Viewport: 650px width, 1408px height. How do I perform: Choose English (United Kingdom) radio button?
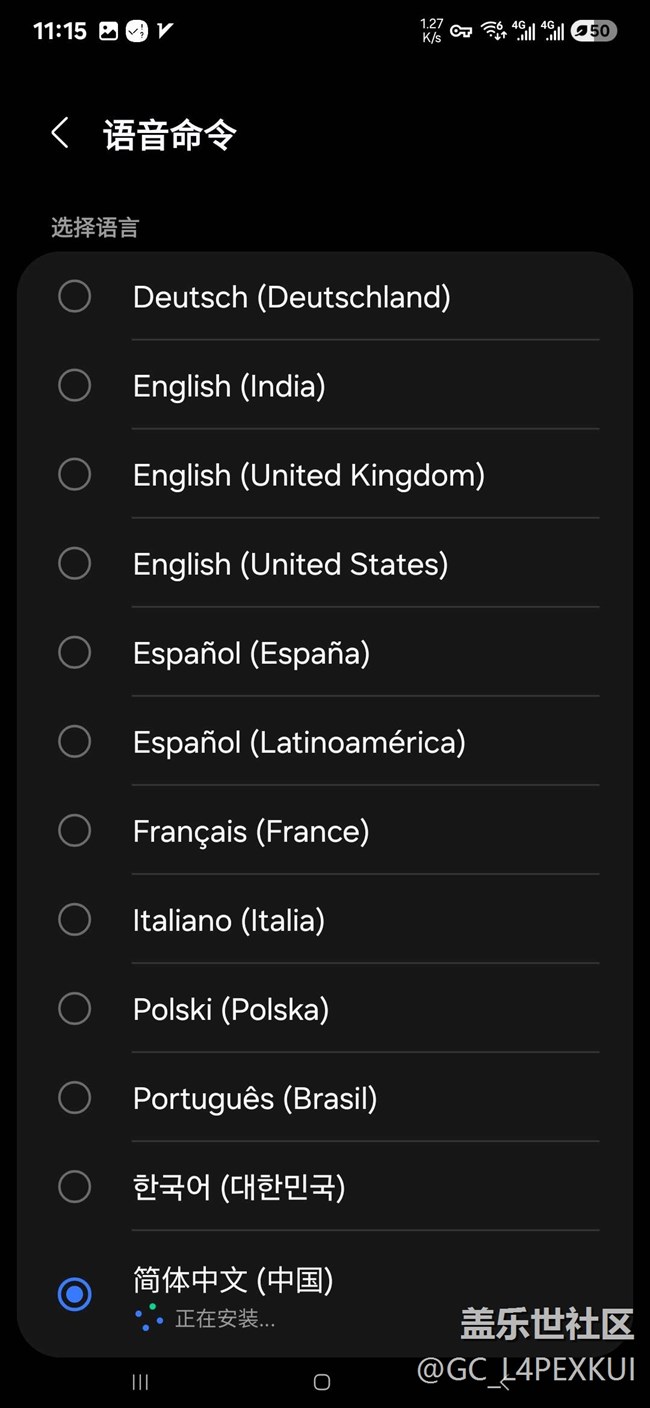click(x=75, y=474)
